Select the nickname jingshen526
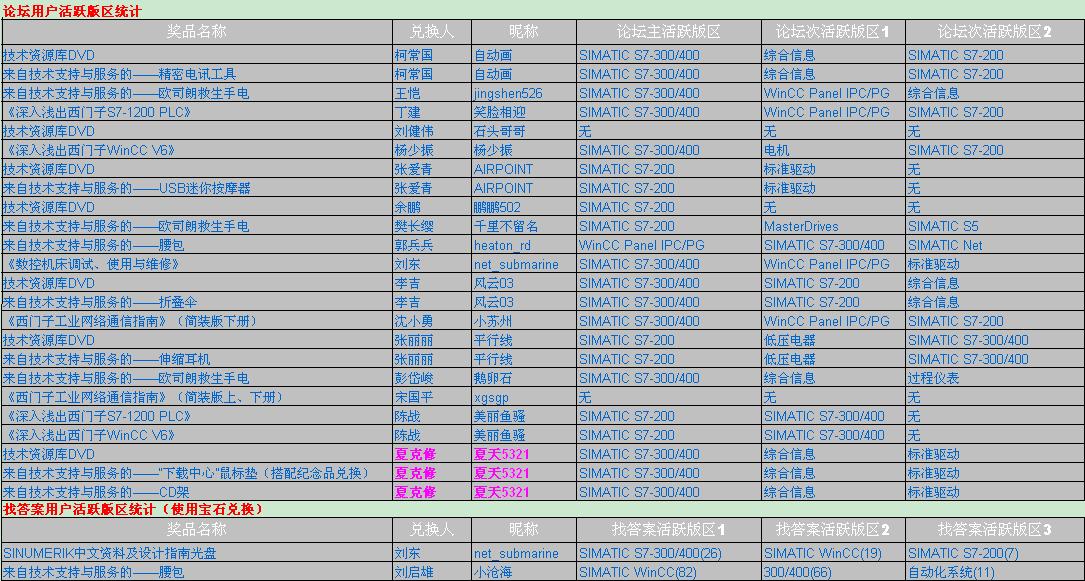The width and height of the screenshot is (1085, 581). point(508,93)
